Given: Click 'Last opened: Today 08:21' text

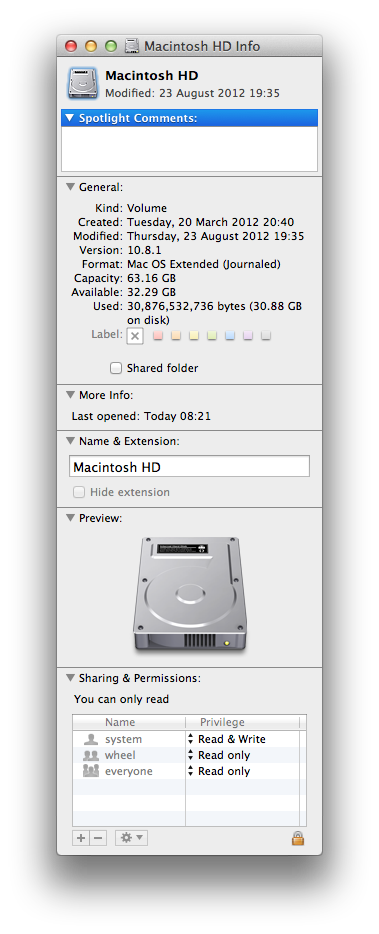Looking at the screenshot, I should pos(141,416).
